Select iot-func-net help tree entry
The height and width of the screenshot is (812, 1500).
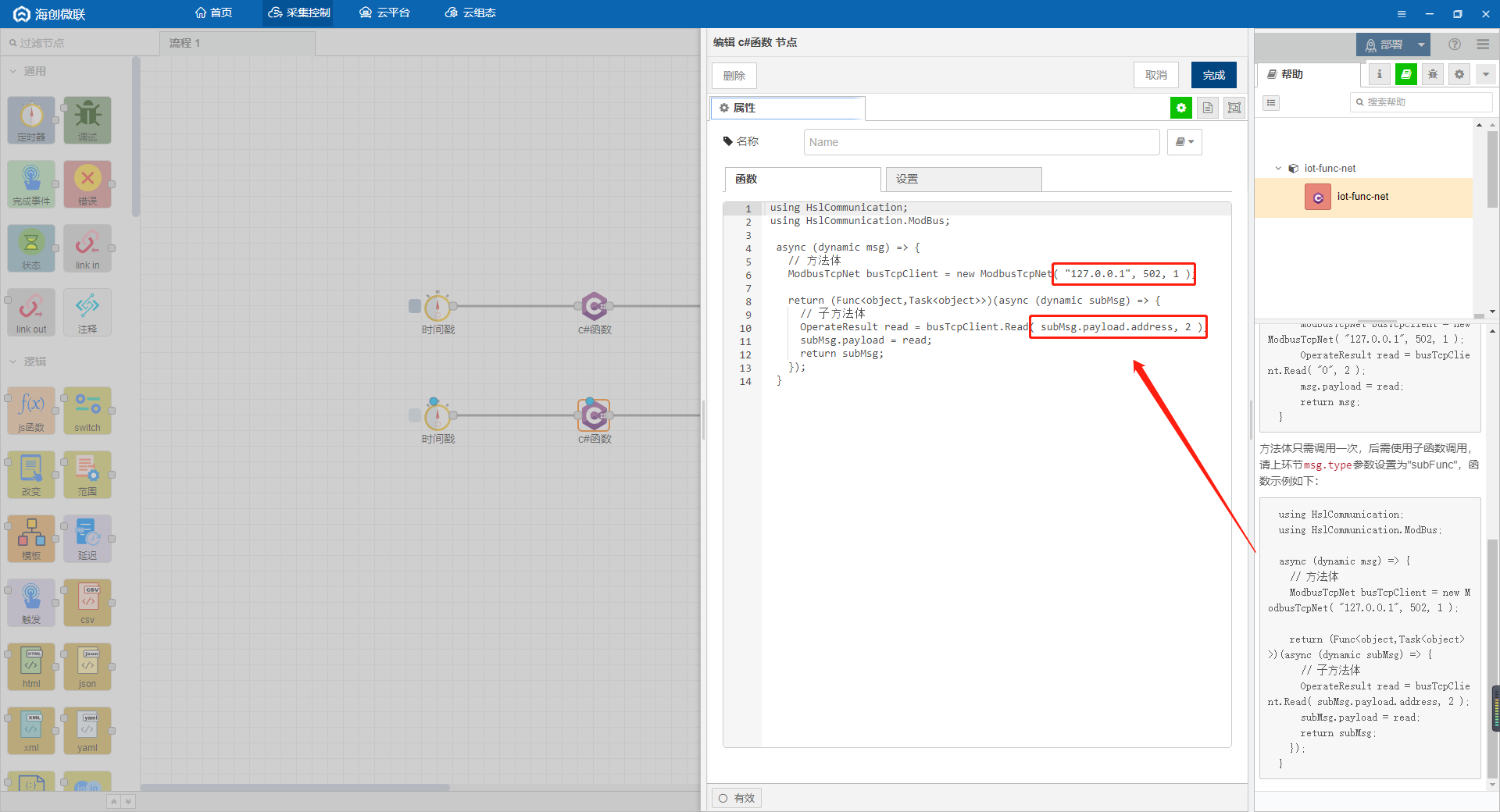coord(1363,197)
